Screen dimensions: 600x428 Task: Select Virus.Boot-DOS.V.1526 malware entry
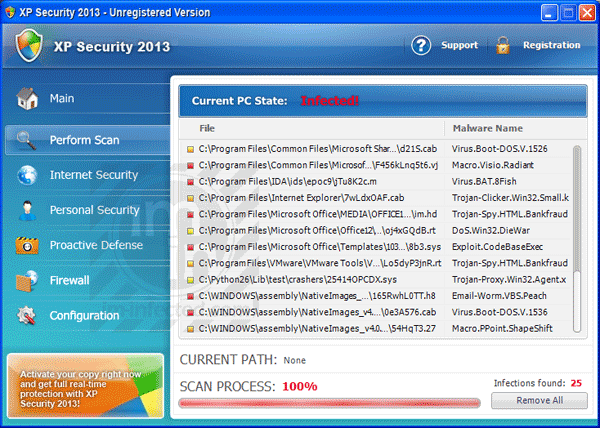click(499, 149)
